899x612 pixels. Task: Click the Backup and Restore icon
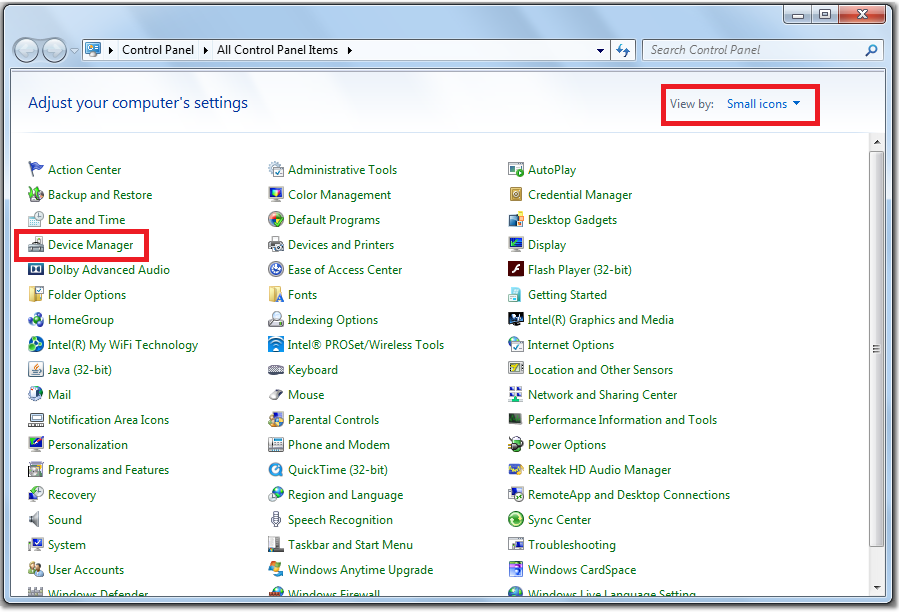tap(36, 194)
